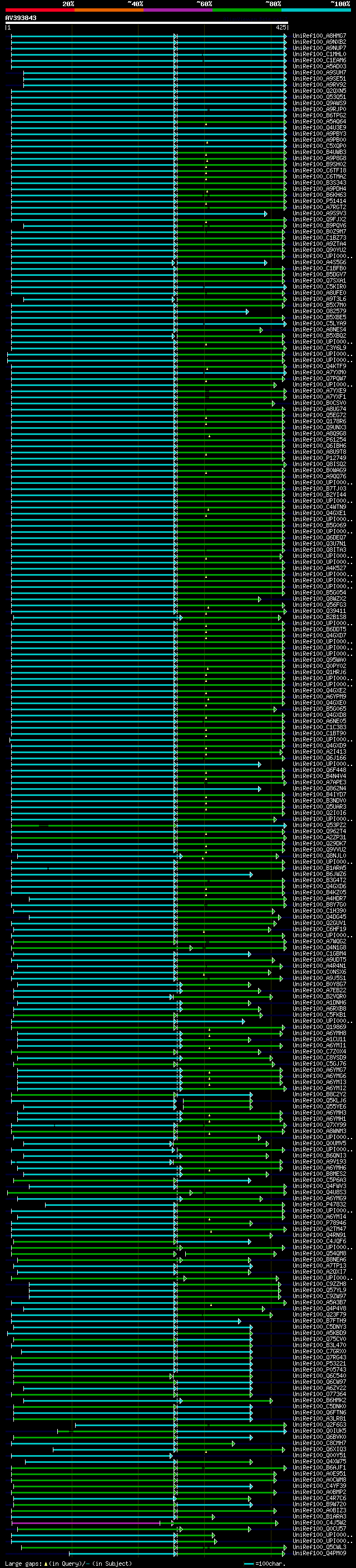Click the alignment bar of UniRef100_O82579

[x=130, y=311]
